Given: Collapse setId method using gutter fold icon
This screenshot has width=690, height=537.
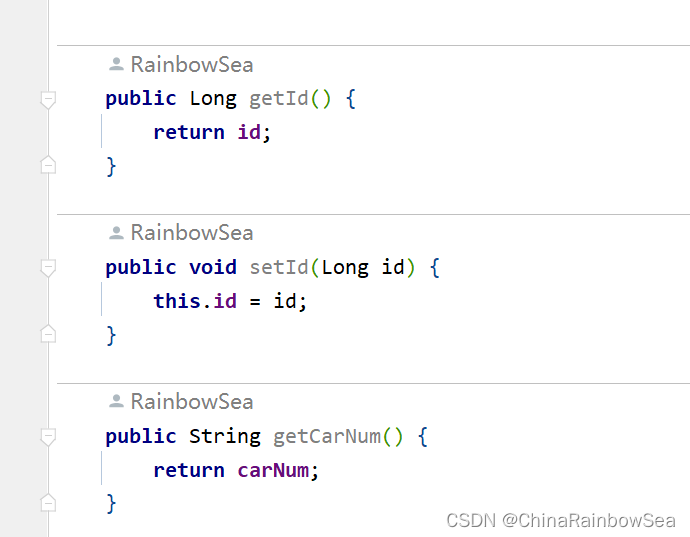Looking at the screenshot, I should (48, 268).
